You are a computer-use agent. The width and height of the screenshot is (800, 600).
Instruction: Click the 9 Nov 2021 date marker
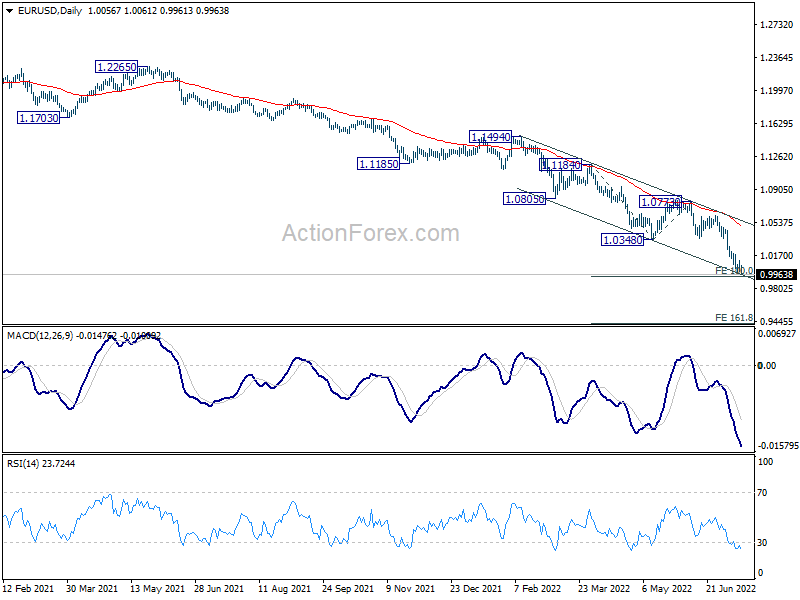click(x=411, y=588)
